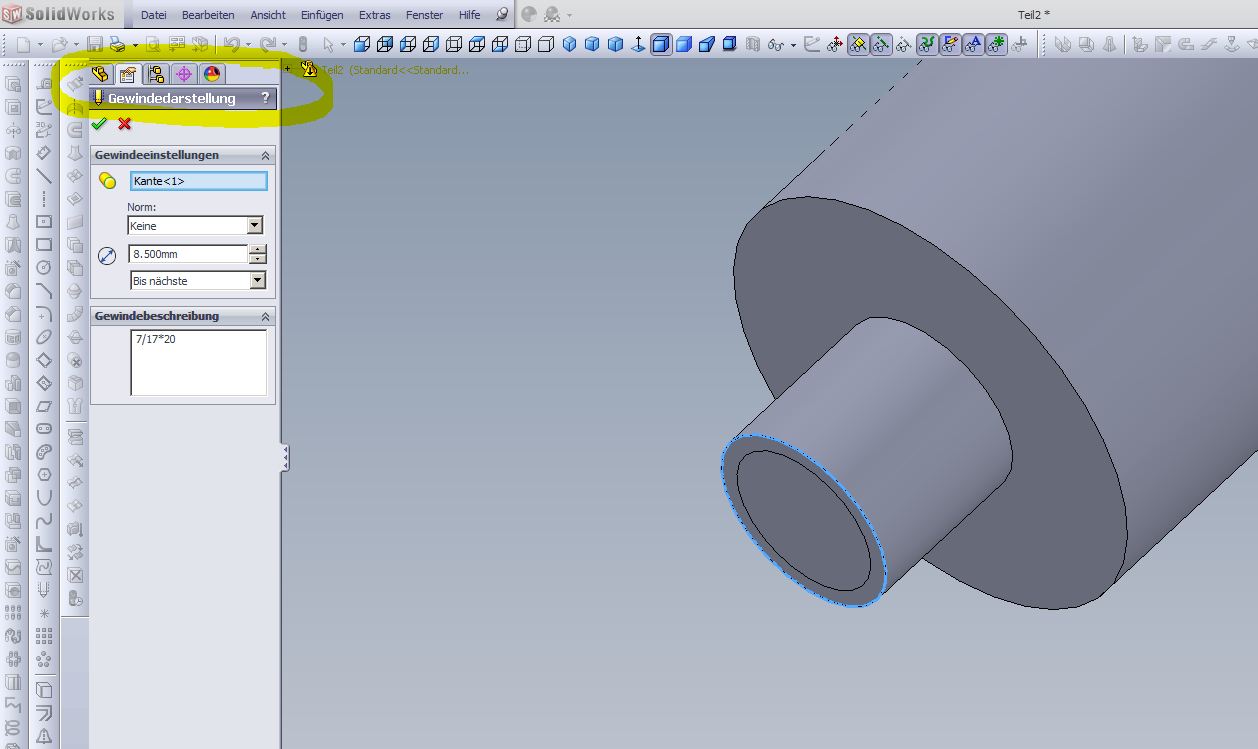This screenshot has width=1258, height=749.
Task: Open the colorful display manager tab
Action: pos(211,74)
